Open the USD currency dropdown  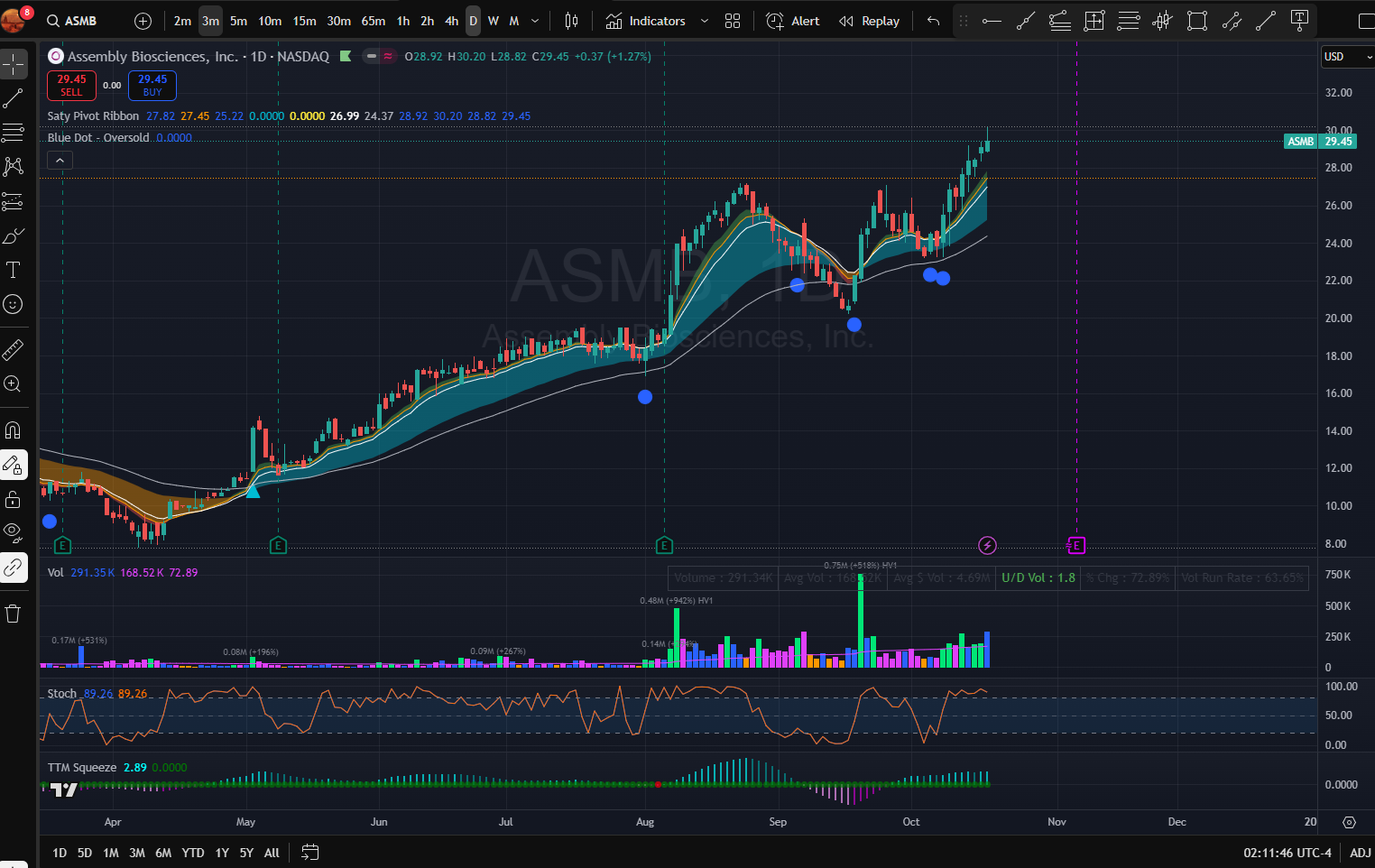coord(1347,57)
